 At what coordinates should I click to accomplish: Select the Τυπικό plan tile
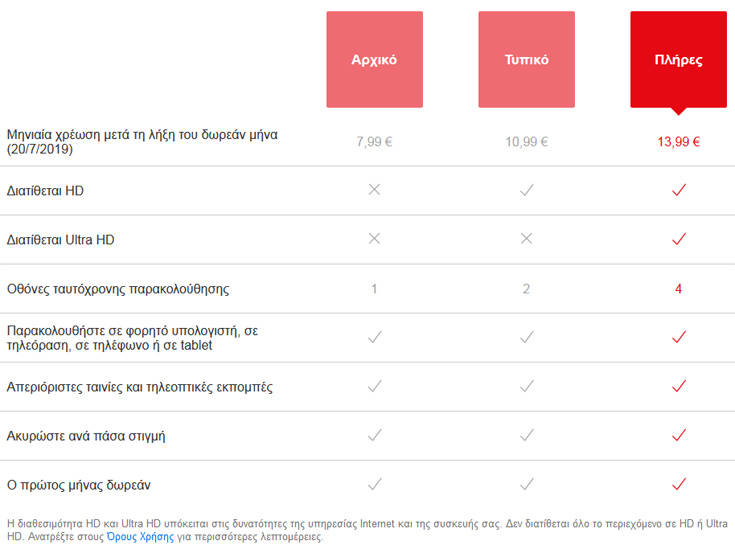coord(526,59)
